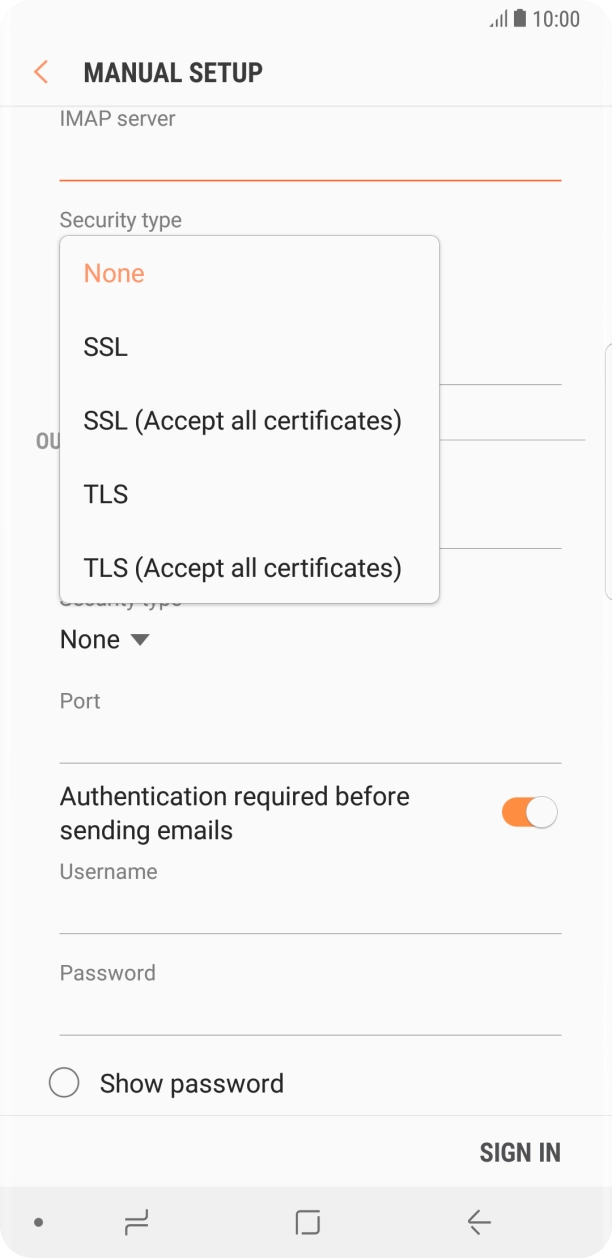The width and height of the screenshot is (612, 1258).
Task: Tap the dot indicator at bottom left
Action: click(x=37, y=1221)
